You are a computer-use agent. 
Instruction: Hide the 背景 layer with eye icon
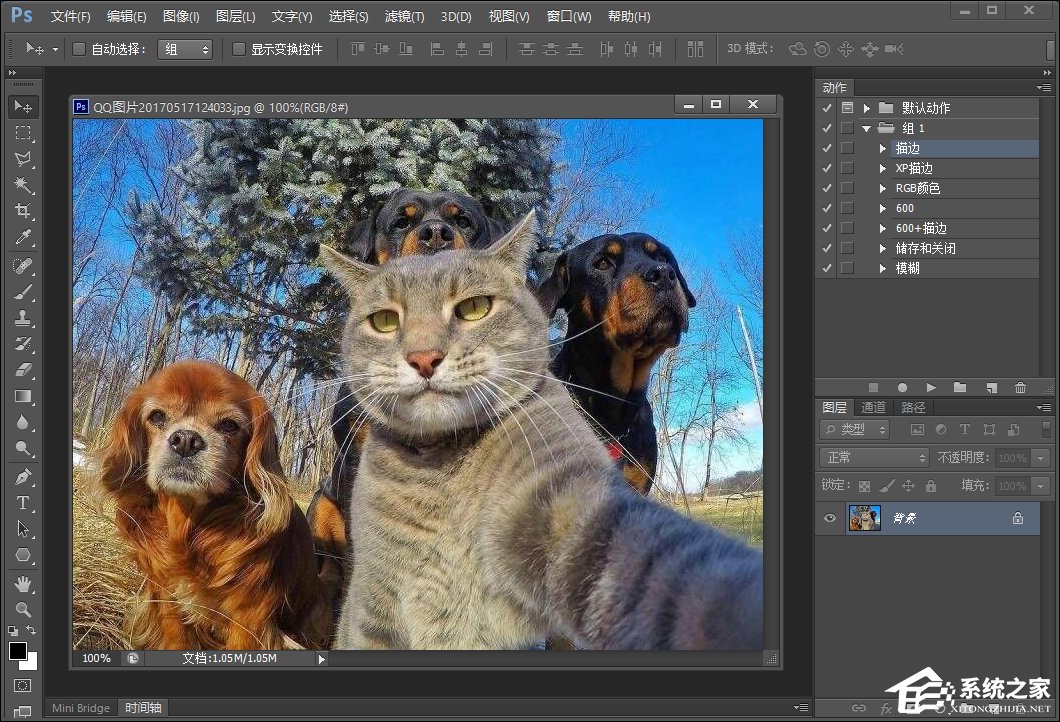pos(829,518)
